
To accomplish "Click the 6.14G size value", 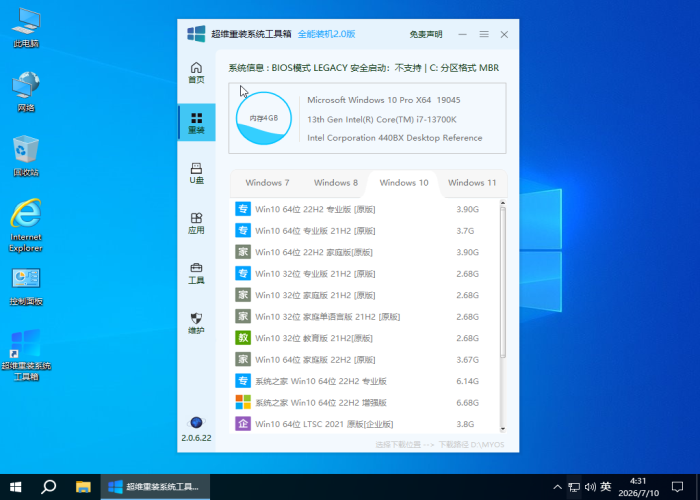I will point(467,381).
